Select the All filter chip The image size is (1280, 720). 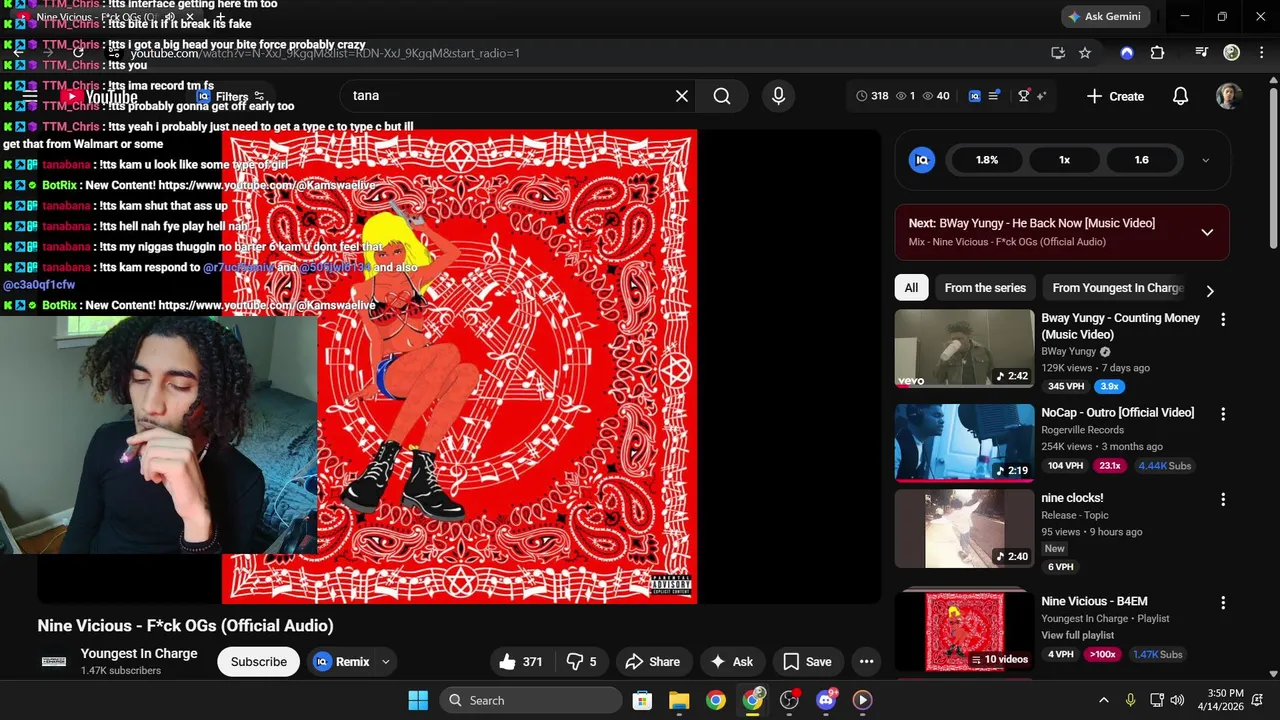(x=911, y=288)
